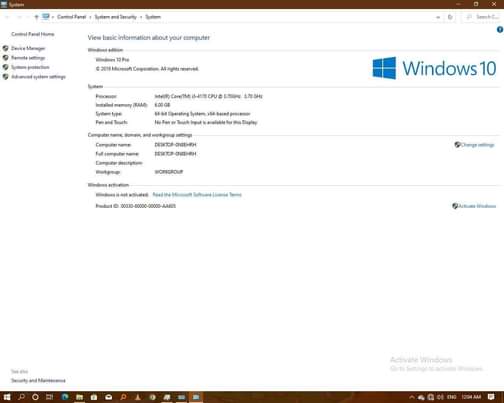Click the Pen and Touch value text

tap(206, 122)
